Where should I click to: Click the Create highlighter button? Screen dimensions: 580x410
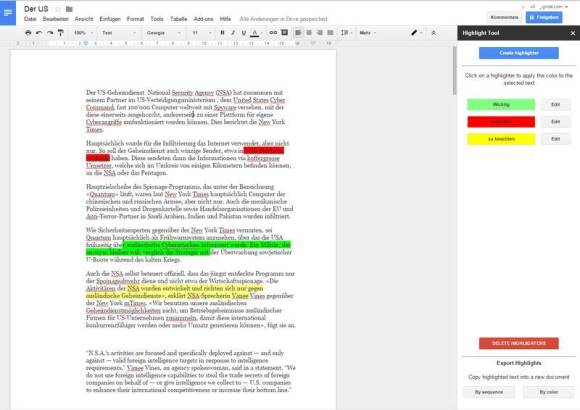tap(519, 53)
